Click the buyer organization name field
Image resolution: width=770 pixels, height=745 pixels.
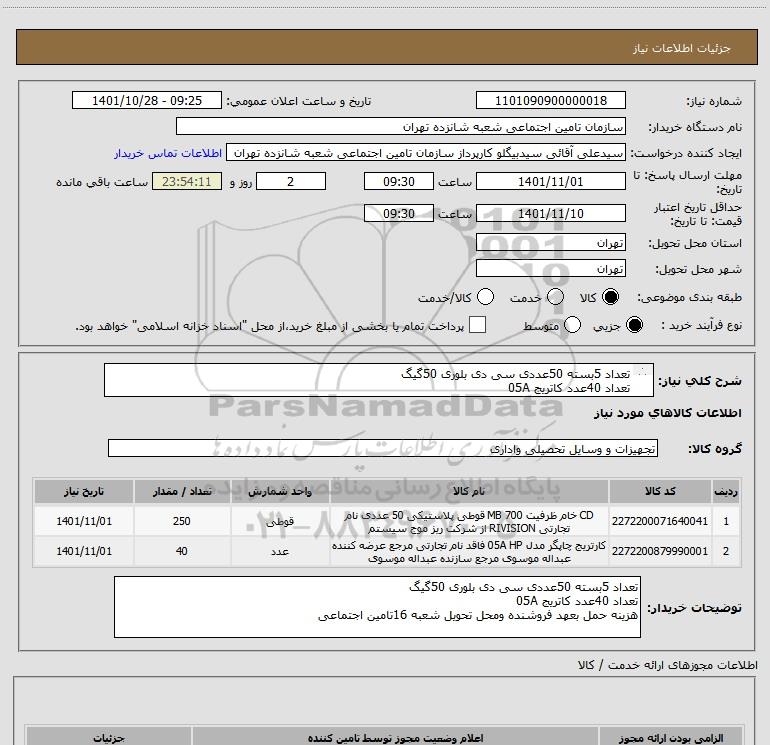click(x=401, y=126)
